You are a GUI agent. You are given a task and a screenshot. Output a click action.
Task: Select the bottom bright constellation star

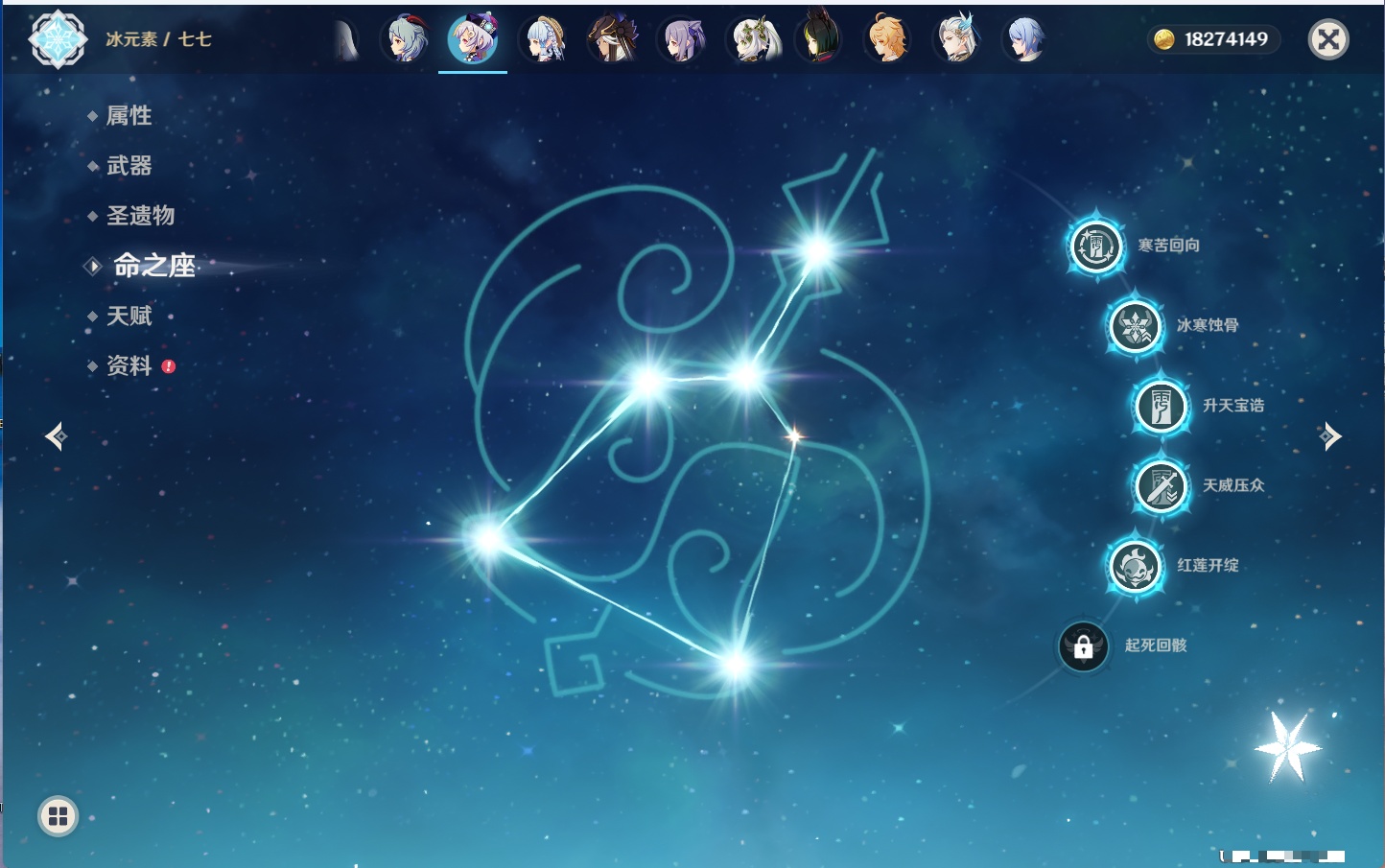pyautogui.click(x=736, y=664)
